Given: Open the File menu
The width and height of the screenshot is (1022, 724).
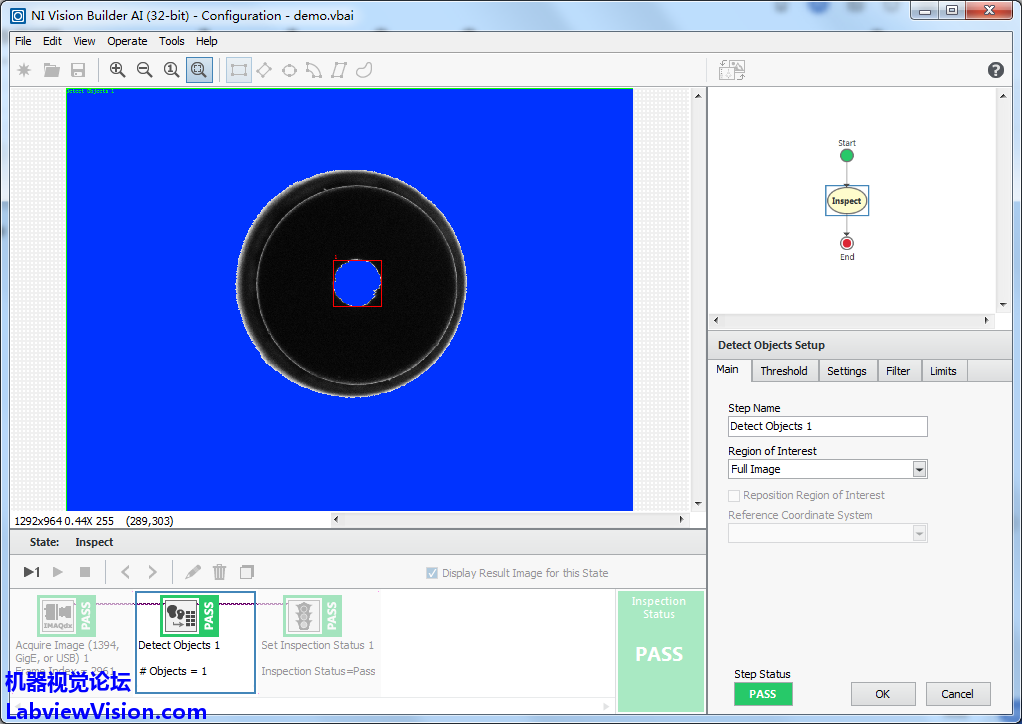Looking at the screenshot, I should coord(23,41).
